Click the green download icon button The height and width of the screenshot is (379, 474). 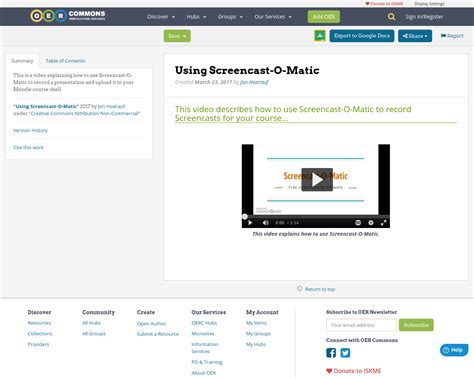point(320,36)
